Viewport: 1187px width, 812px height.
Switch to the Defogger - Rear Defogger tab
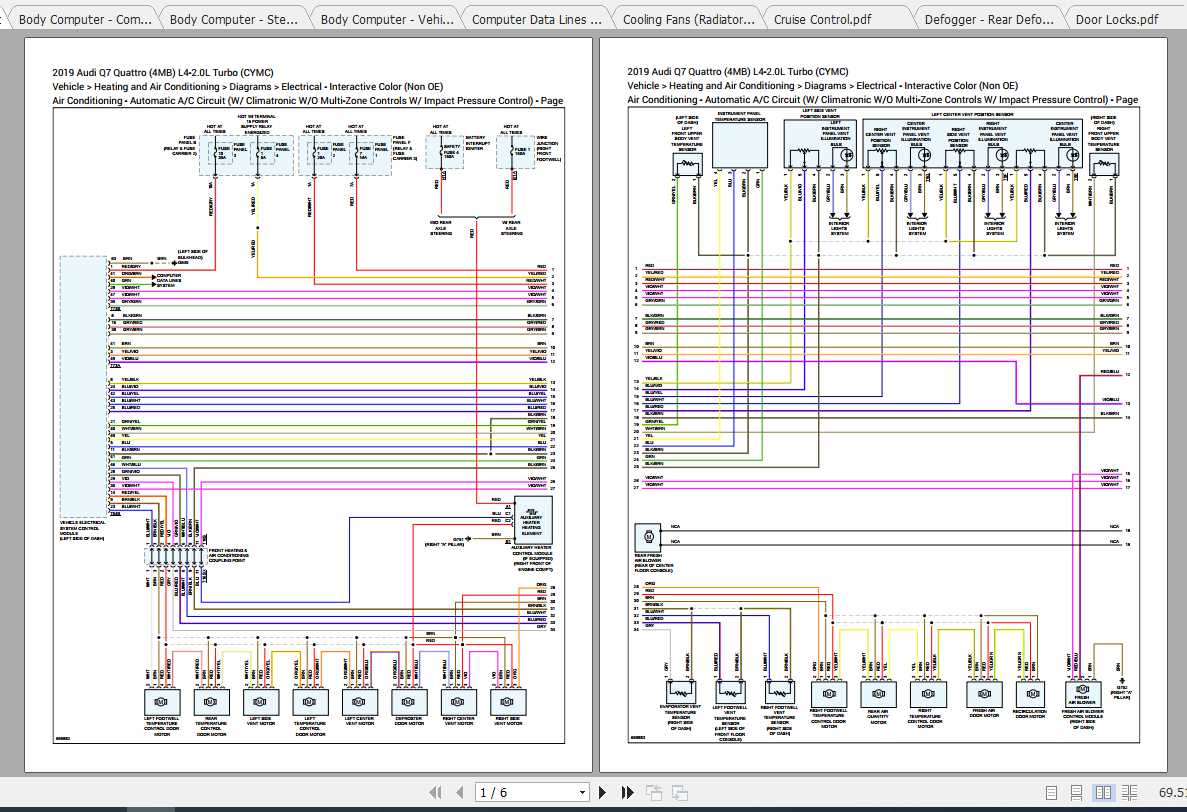pos(989,19)
